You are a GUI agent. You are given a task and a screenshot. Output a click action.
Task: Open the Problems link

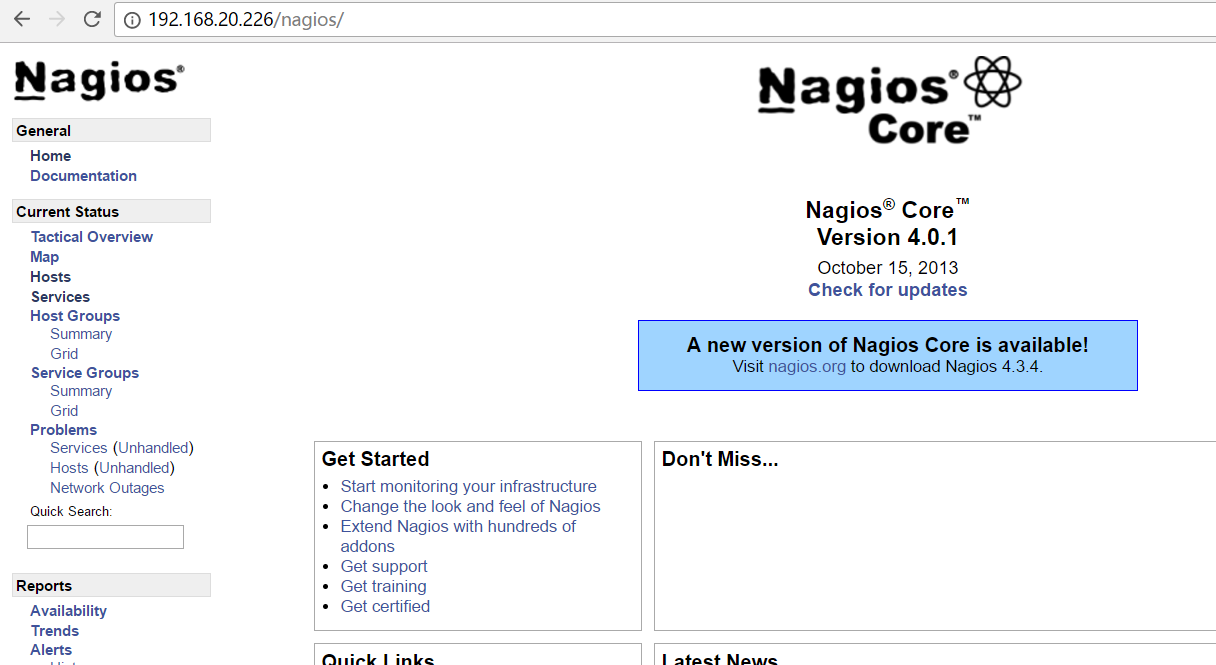click(63, 430)
